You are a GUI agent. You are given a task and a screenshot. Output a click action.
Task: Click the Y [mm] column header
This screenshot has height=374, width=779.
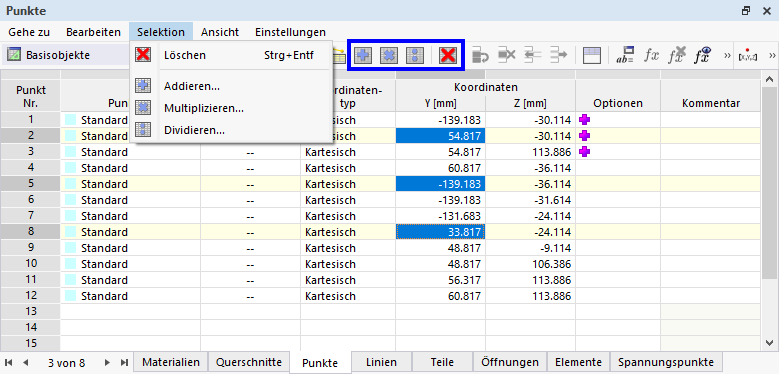[440, 103]
